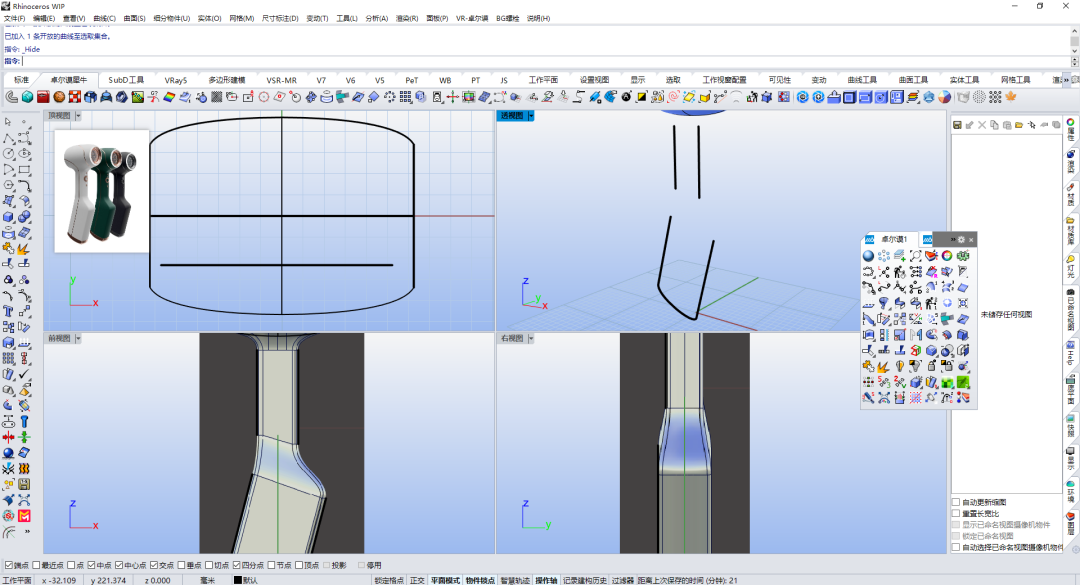Select the polyline tool in left sidebar
The height and width of the screenshot is (585, 1080).
tap(8, 138)
